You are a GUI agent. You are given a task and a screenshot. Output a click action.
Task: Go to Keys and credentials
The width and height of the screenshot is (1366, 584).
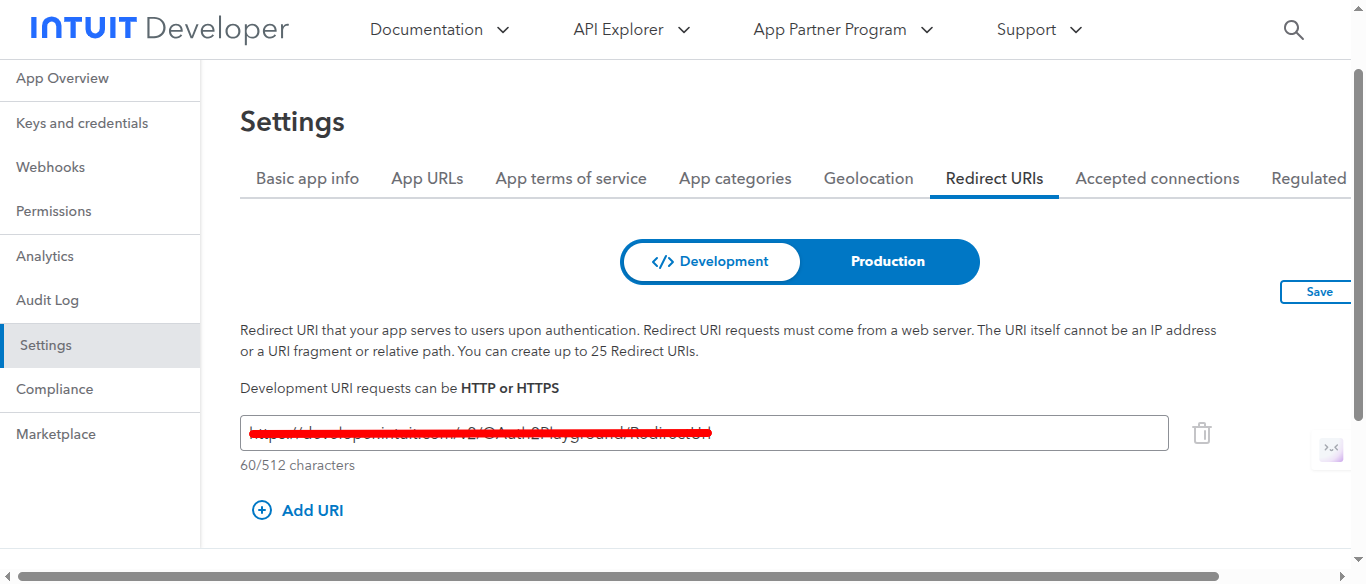(82, 123)
